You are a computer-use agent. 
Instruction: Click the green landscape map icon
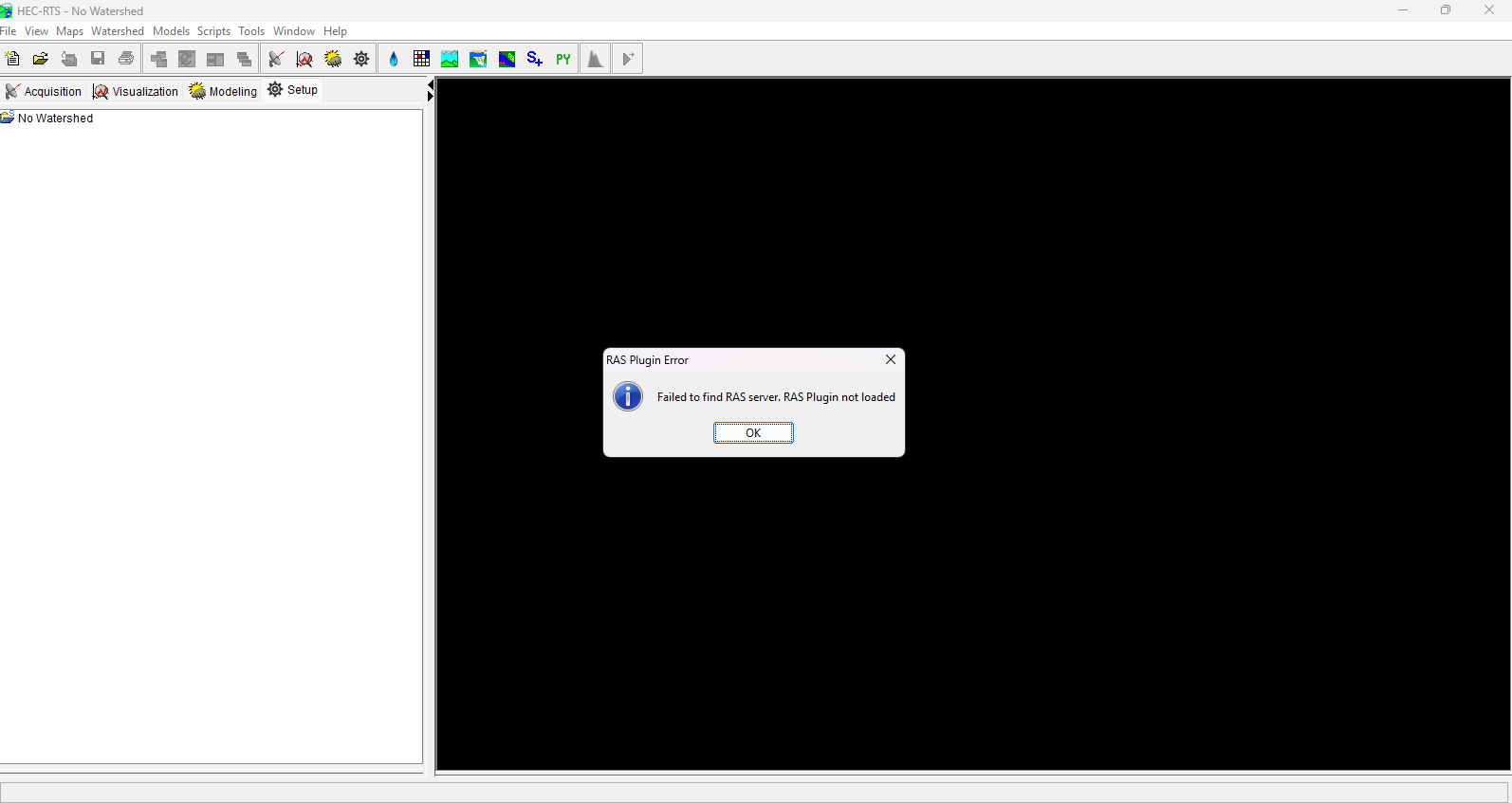tap(451, 59)
